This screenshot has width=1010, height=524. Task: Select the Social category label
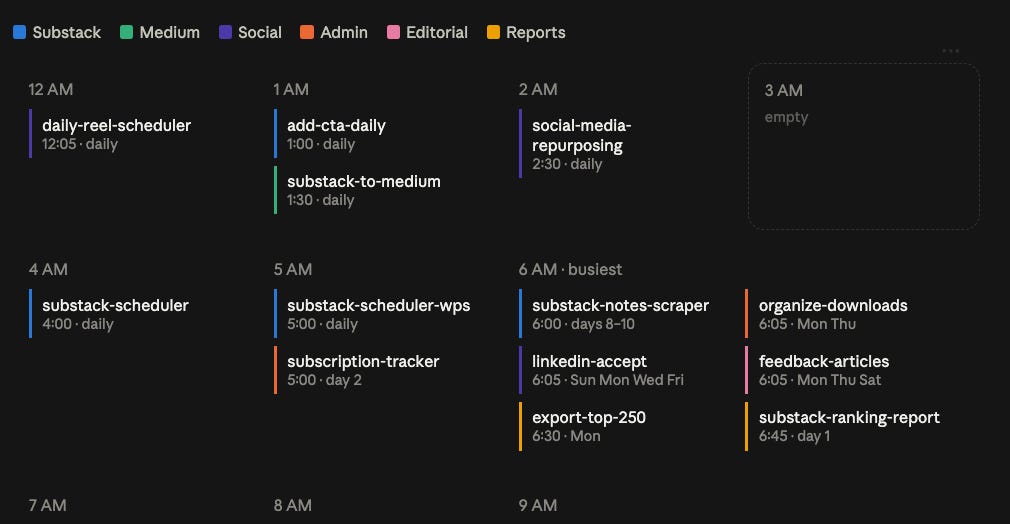(260, 32)
